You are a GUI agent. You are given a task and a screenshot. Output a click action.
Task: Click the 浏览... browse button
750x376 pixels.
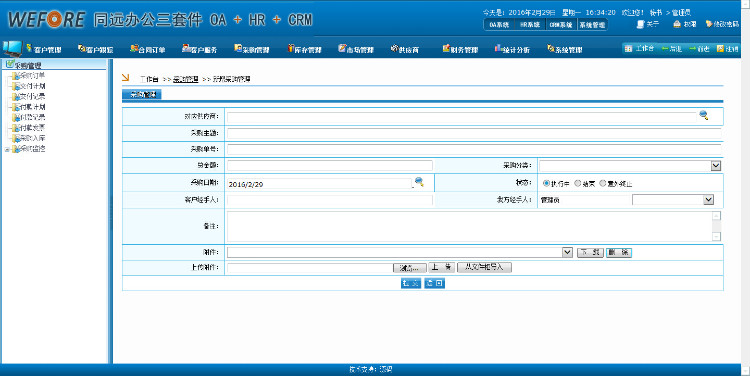click(x=409, y=268)
